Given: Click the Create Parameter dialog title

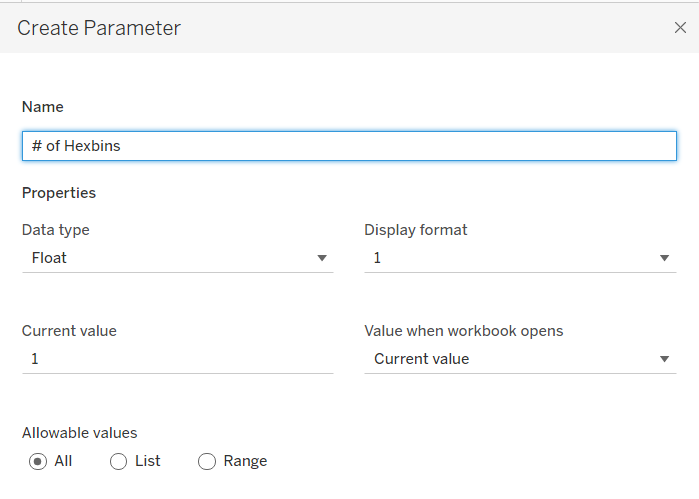Looking at the screenshot, I should coord(99,28).
